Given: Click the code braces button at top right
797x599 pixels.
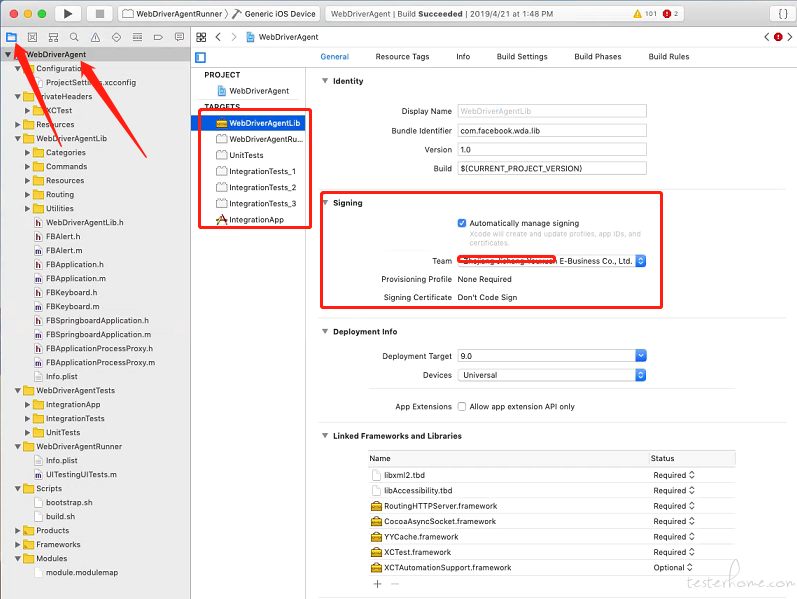Looking at the screenshot, I should pyautogui.click(x=783, y=14).
